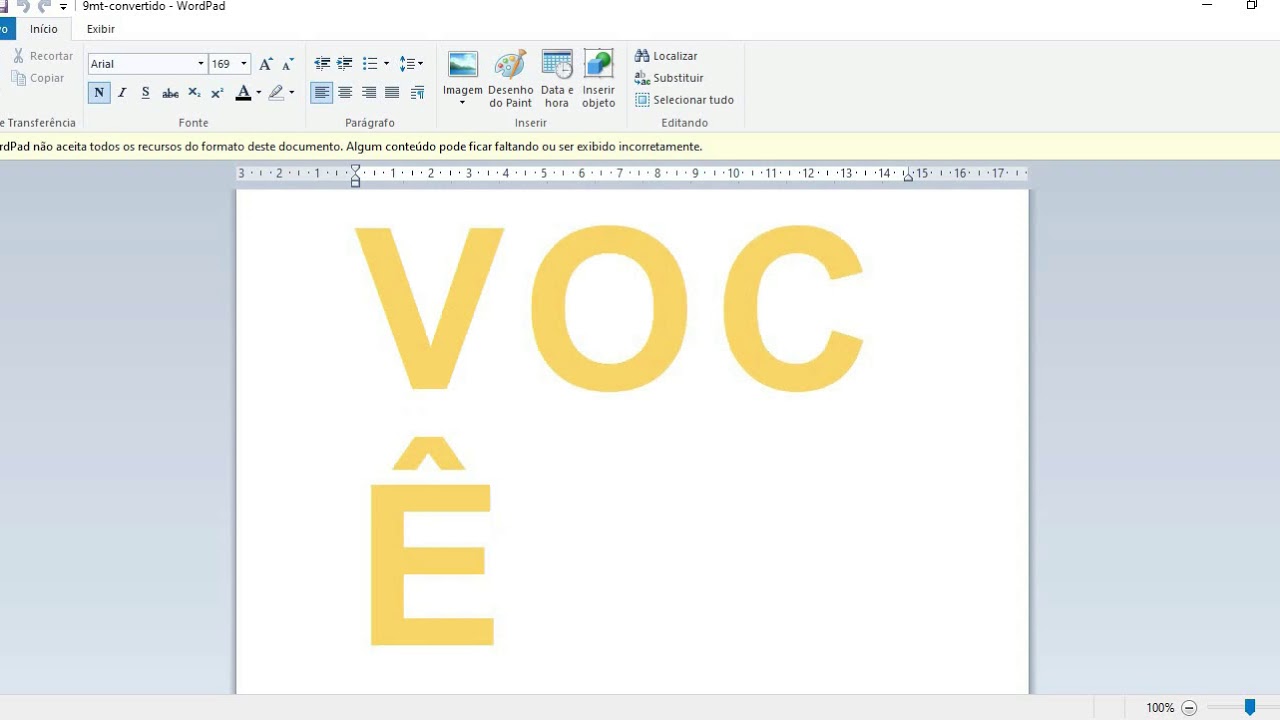Screen dimensions: 1280x720
Task: Open the highlight color dropdown arrow
Action: click(291, 93)
